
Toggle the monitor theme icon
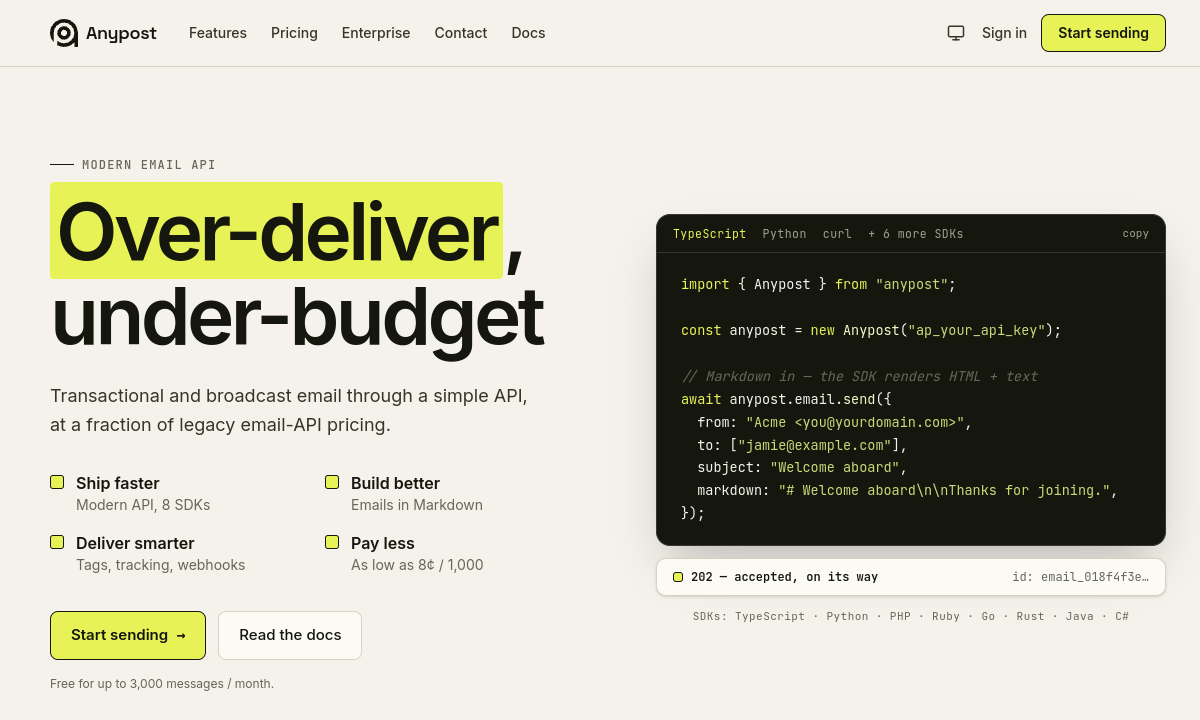pyautogui.click(x=956, y=33)
